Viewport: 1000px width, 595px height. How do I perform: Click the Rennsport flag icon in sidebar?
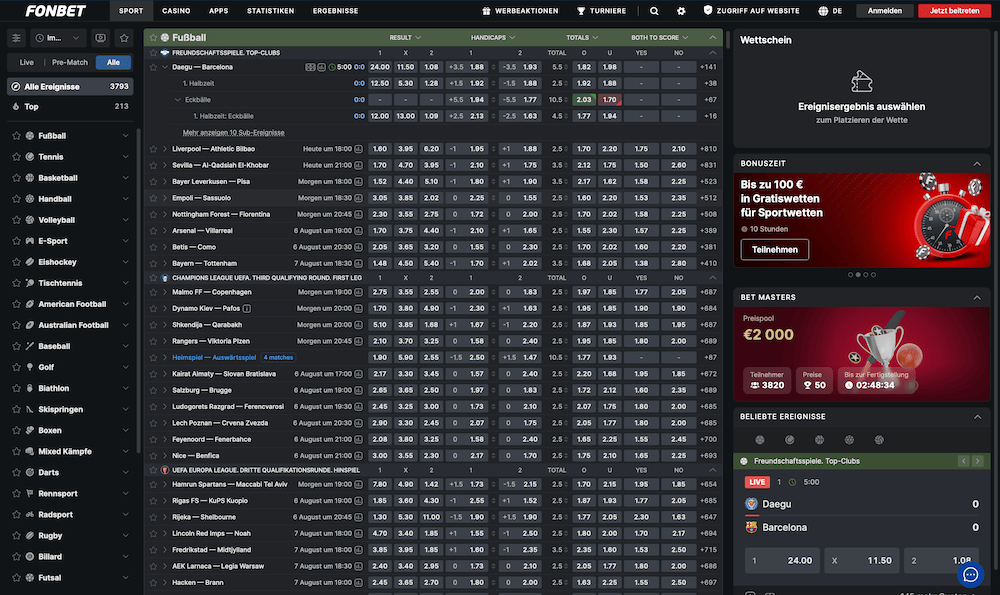(x=29, y=494)
